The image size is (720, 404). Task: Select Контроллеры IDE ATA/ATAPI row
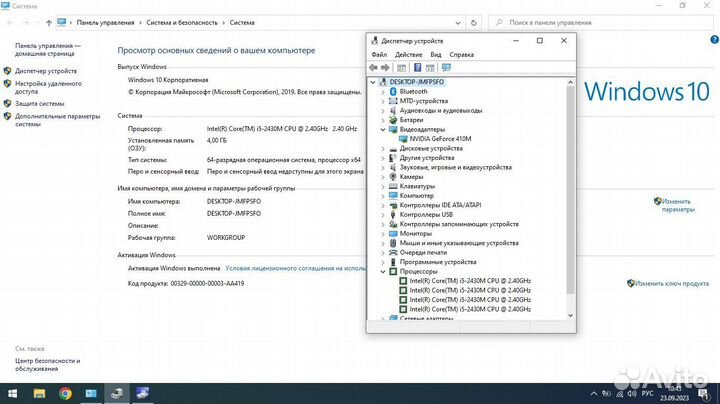click(440, 205)
